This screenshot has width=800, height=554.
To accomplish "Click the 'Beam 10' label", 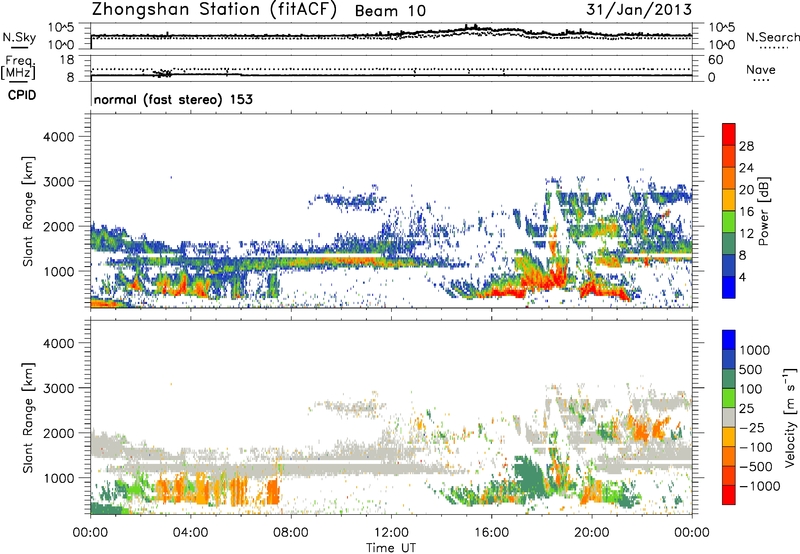I will 390,11.
